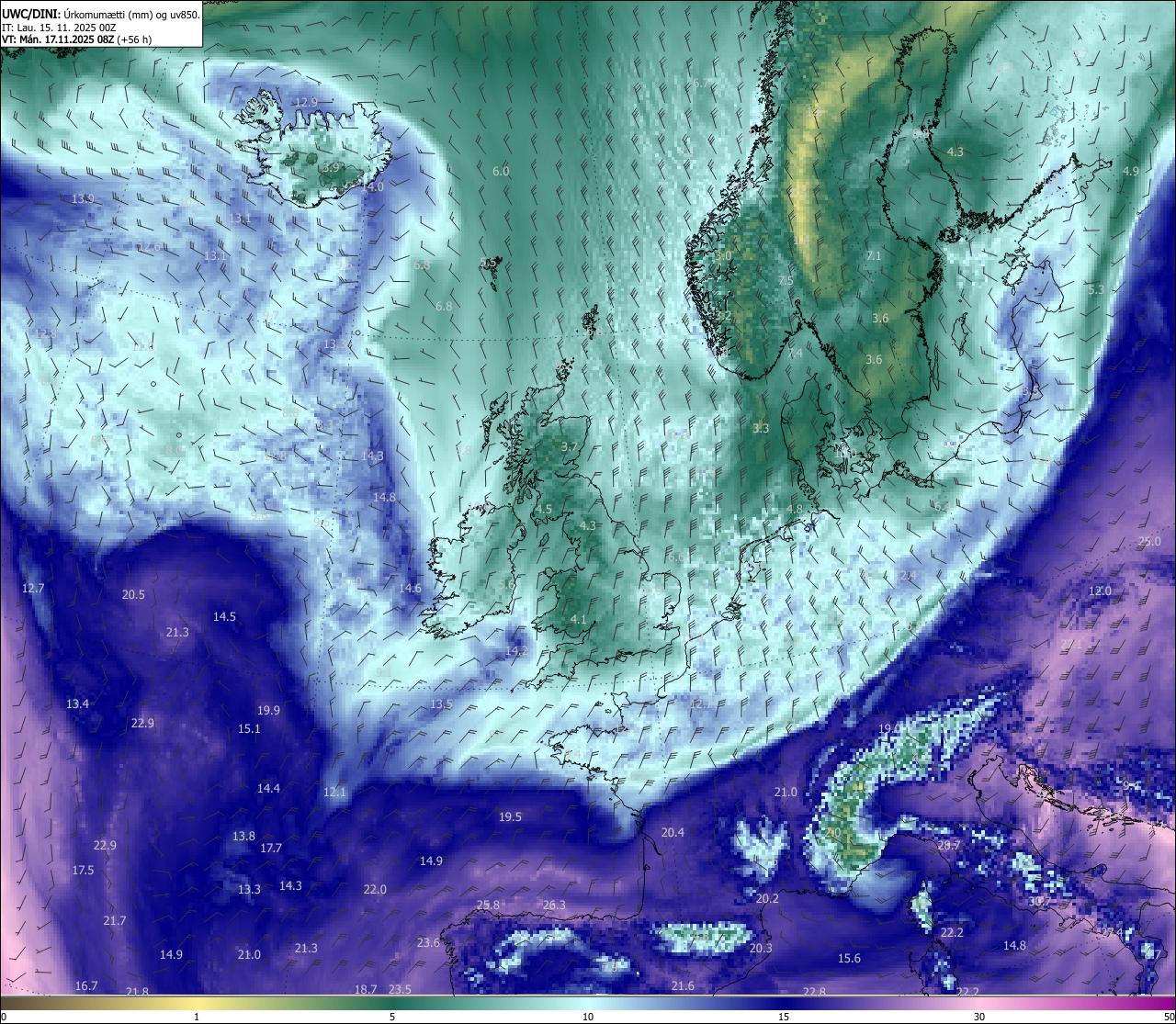
Task: Click the 20.5 value in the Atlantic
Action: pos(133,595)
